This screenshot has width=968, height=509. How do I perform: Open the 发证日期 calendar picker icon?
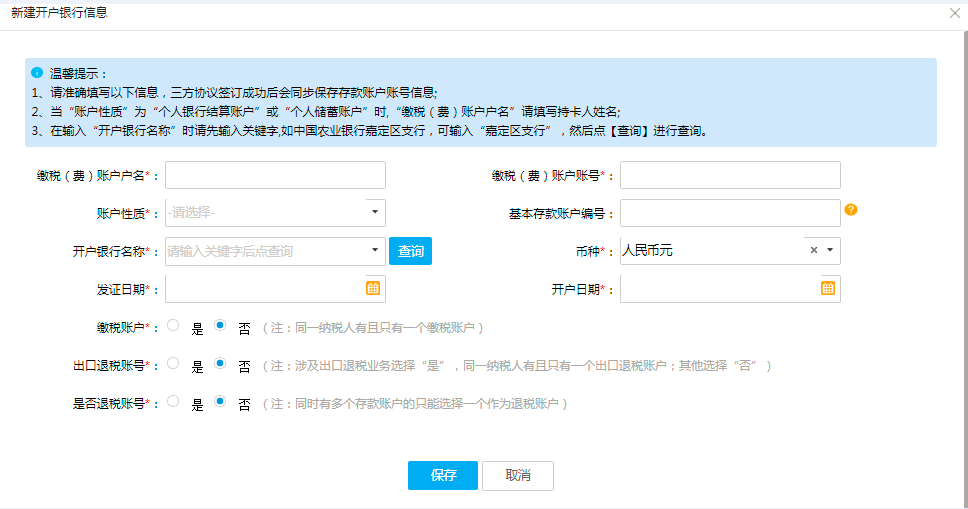pyautogui.click(x=373, y=288)
